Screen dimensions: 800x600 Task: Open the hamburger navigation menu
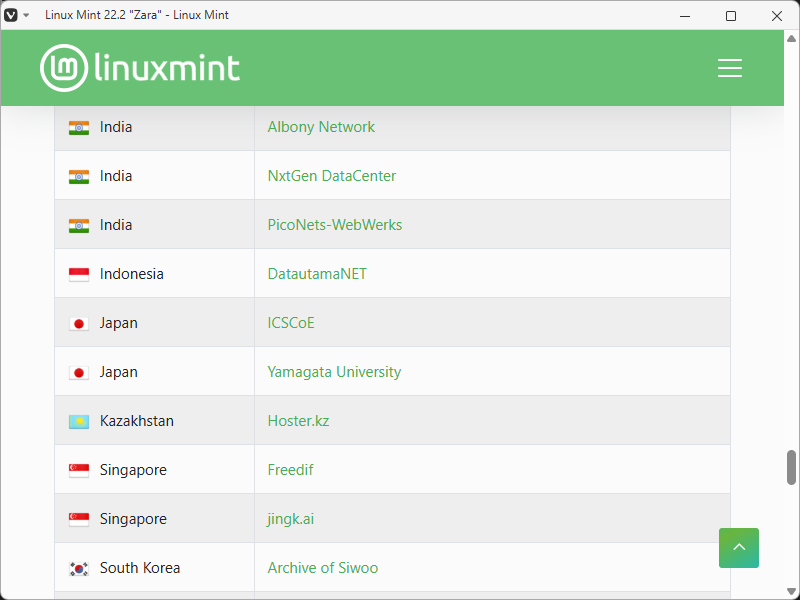tap(730, 68)
